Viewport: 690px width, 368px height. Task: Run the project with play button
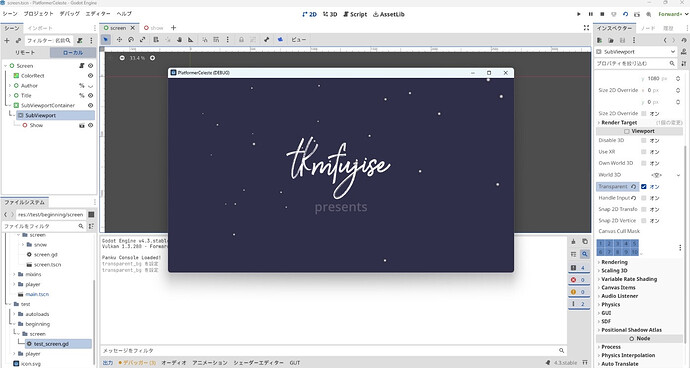click(x=579, y=14)
